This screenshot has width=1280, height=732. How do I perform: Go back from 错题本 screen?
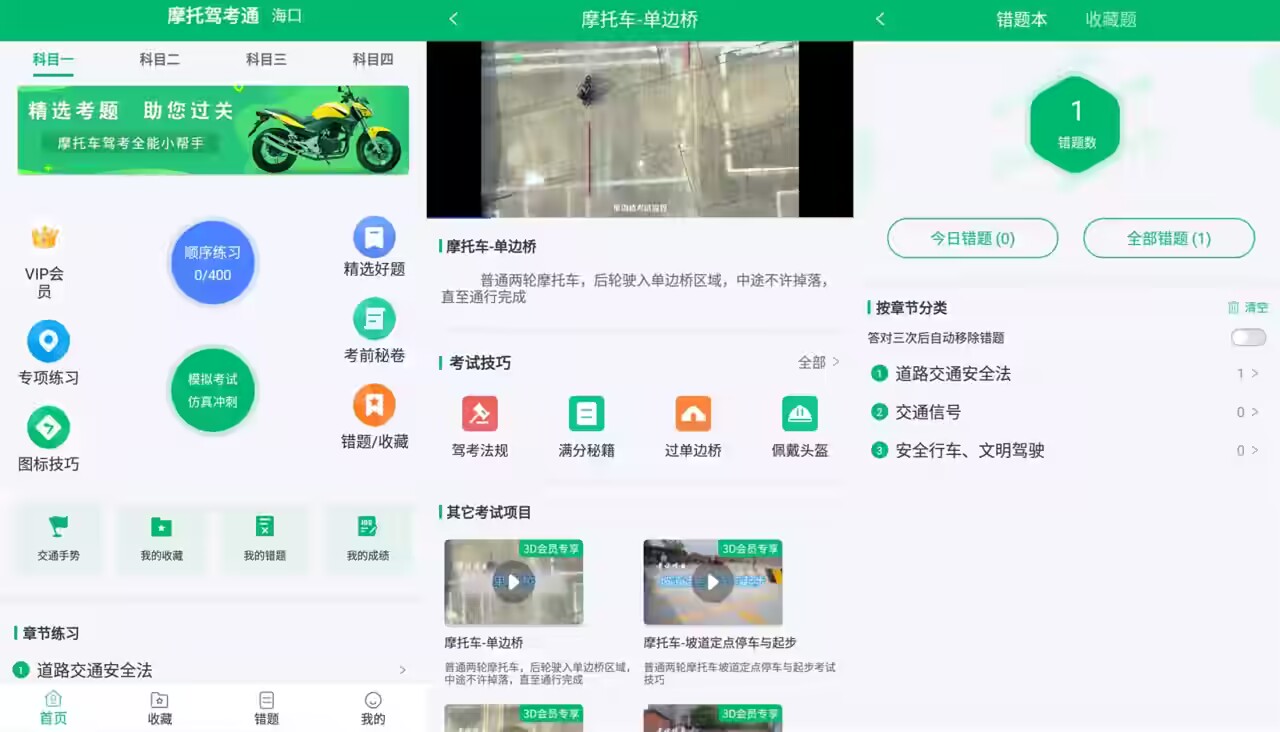(880, 19)
